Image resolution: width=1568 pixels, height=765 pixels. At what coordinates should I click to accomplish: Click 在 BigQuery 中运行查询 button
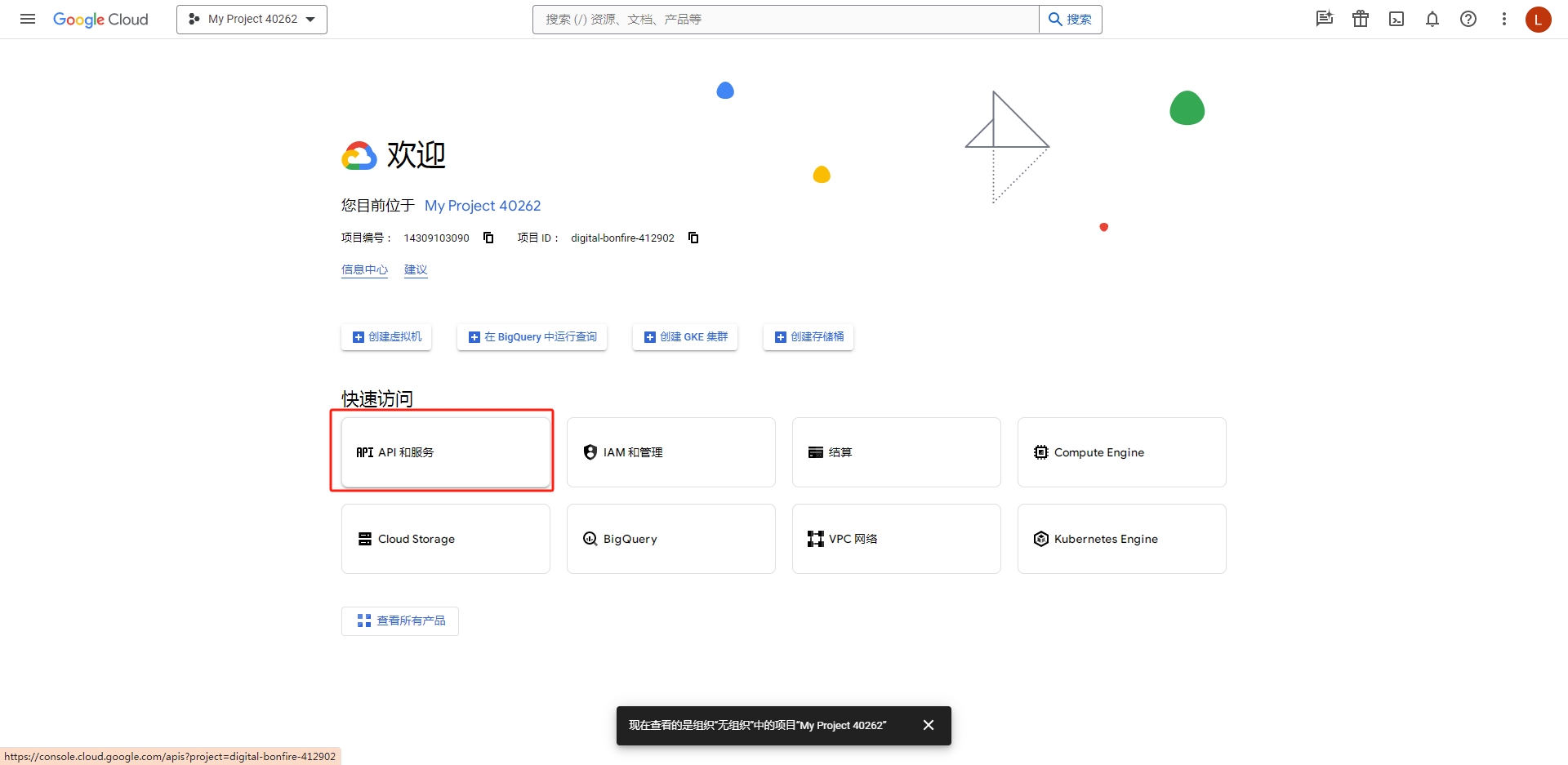tap(532, 337)
